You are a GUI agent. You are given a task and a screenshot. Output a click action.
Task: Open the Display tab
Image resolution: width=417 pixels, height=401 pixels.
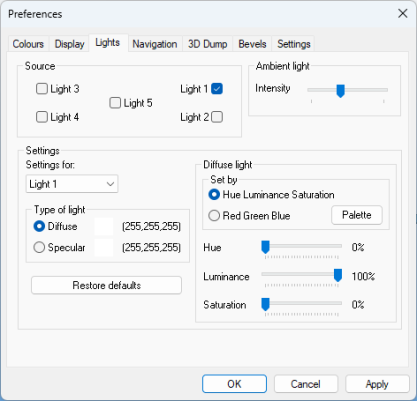pyautogui.click(x=69, y=44)
